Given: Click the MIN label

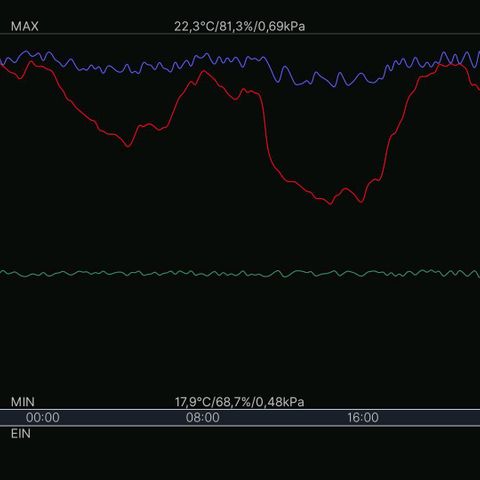Looking at the screenshot, I should click(x=23, y=402).
